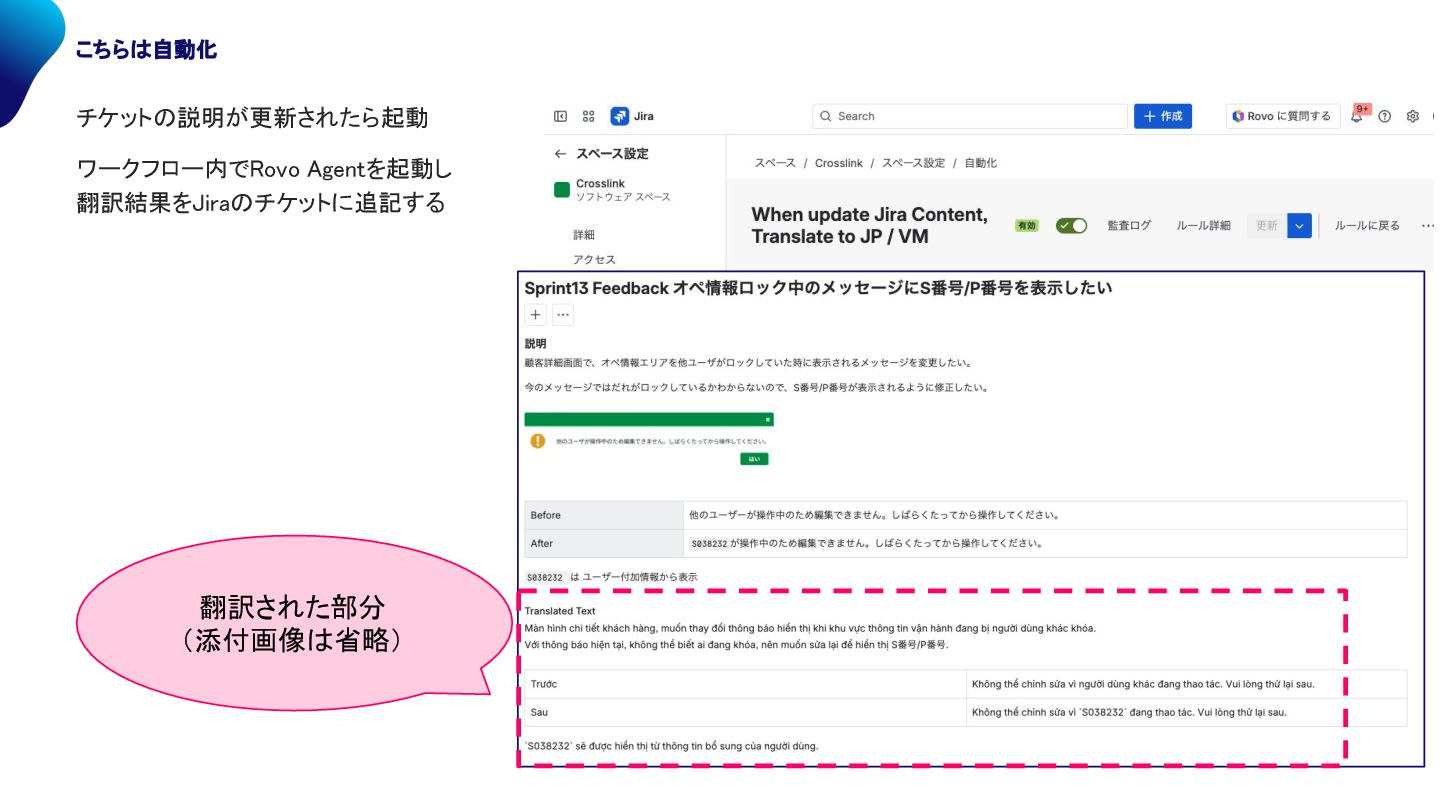1440x810 pixels.
Task: Click the ticket title Sprint13 Feedback
Action: [818, 288]
